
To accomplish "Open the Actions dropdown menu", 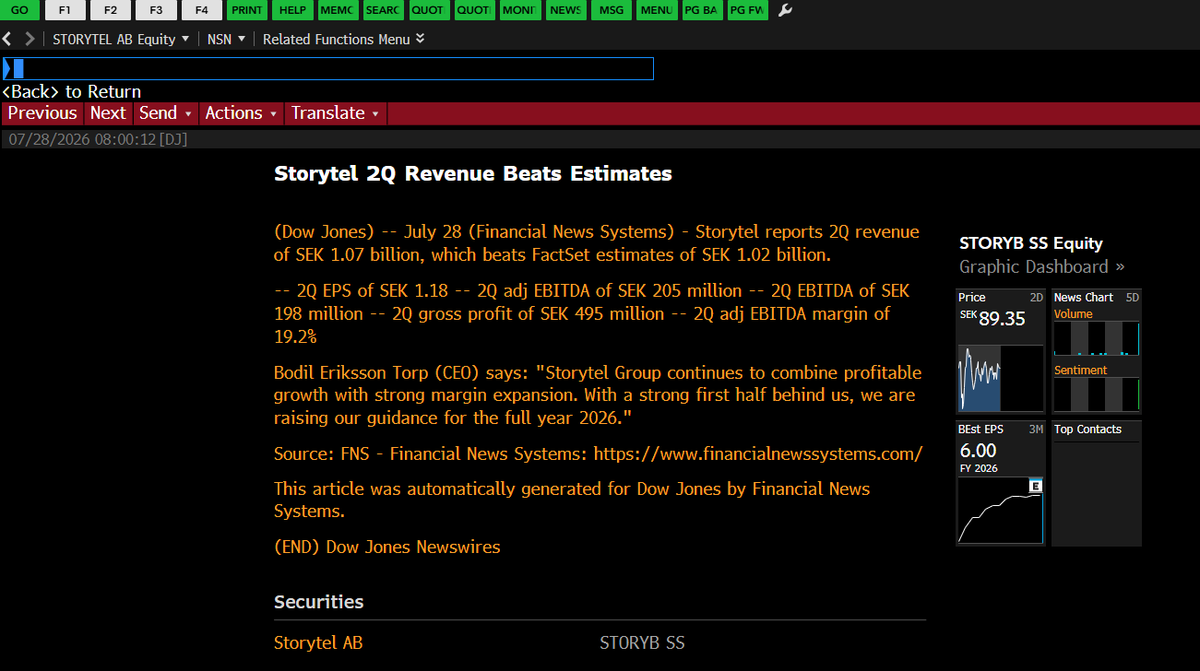I will [x=241, y=113].
